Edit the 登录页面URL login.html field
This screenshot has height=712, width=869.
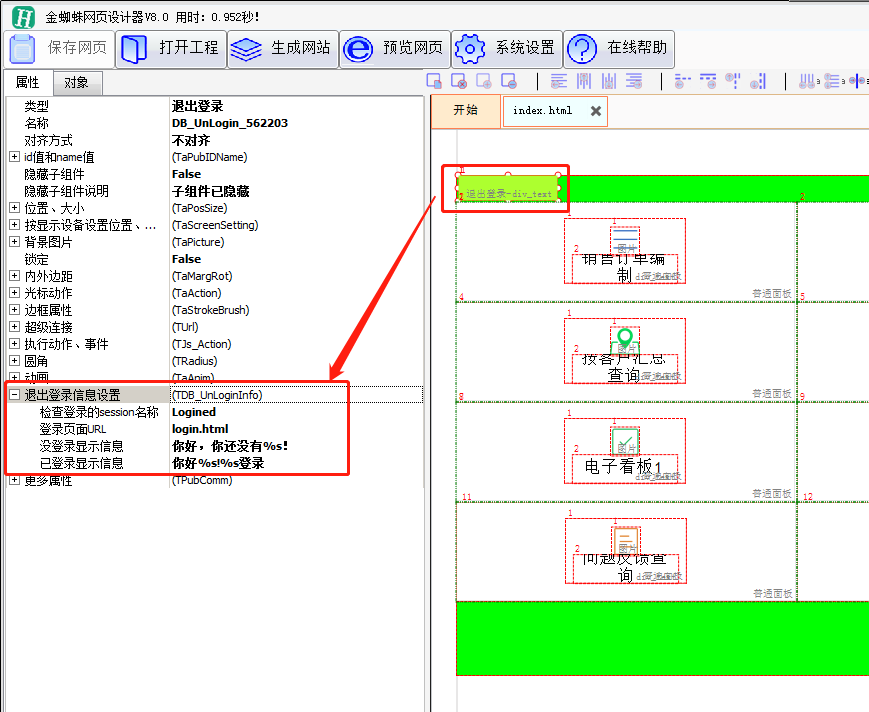(x=200, y=429)
